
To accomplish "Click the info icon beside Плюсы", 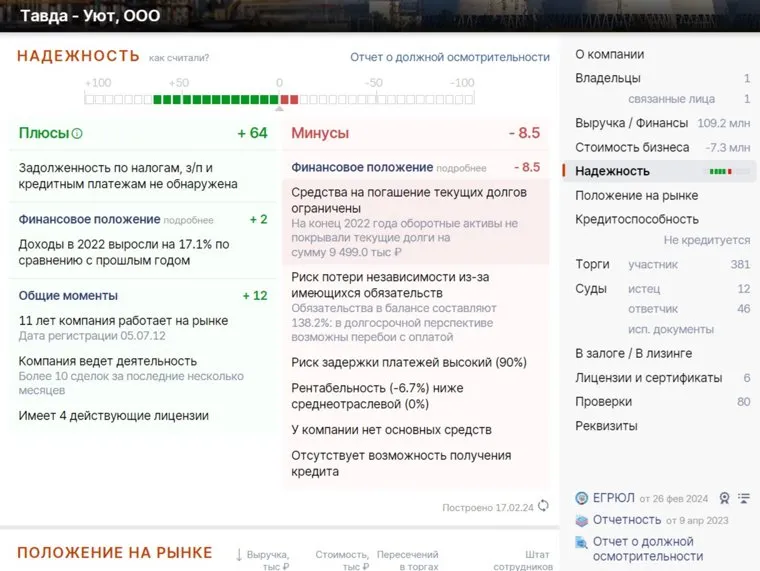I will (77, 133).
